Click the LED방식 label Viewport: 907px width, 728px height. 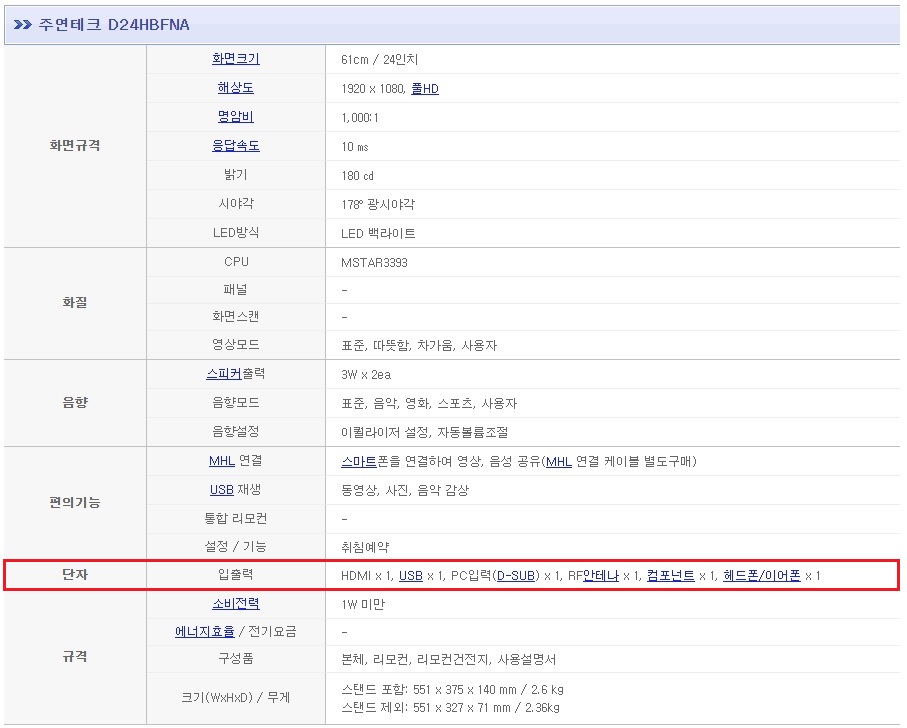(235, 232)
